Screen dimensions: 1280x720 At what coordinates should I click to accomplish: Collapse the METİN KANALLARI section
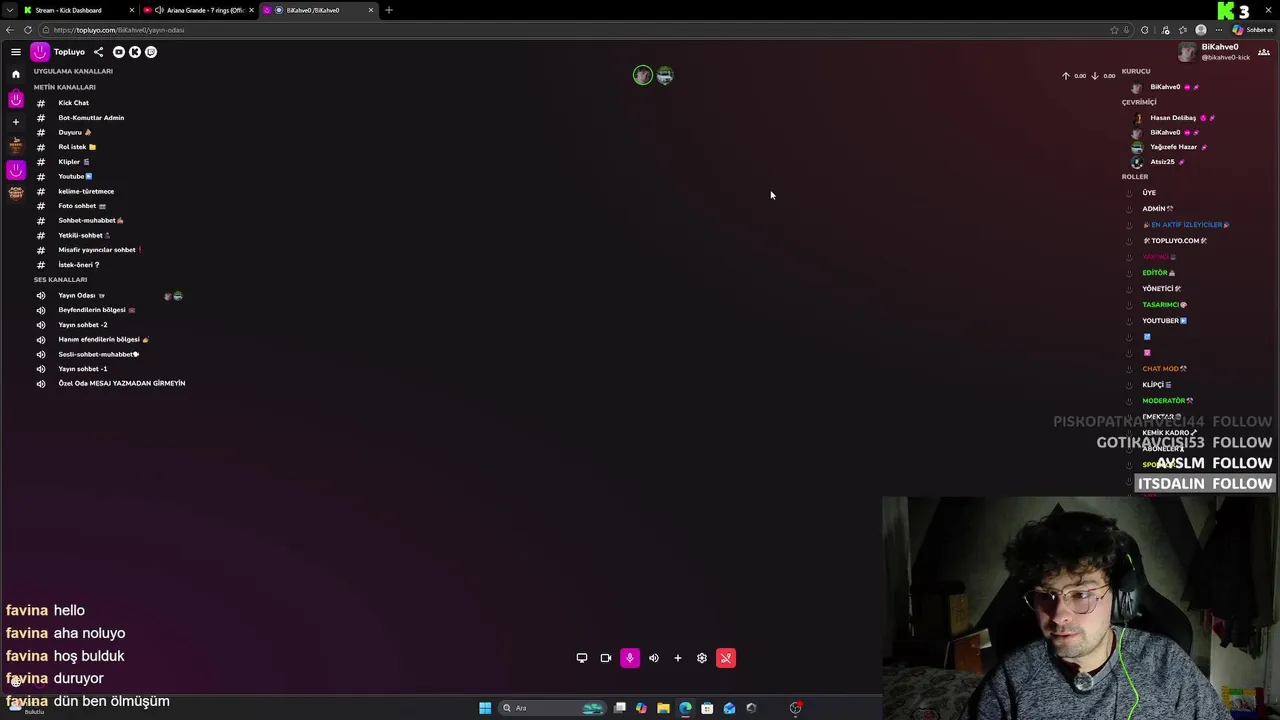pos(65,87)
